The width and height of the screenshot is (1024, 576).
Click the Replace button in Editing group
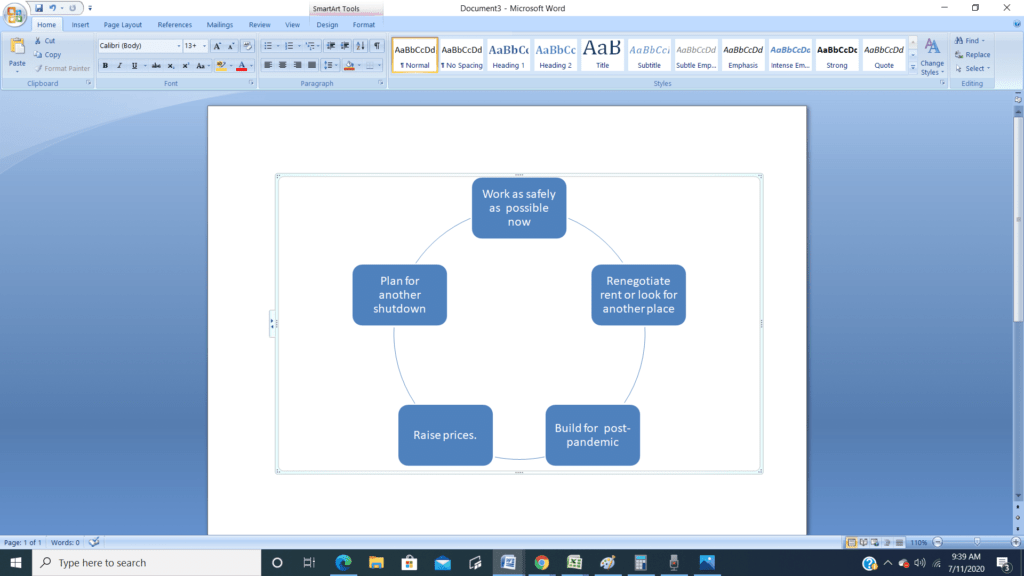972,55
